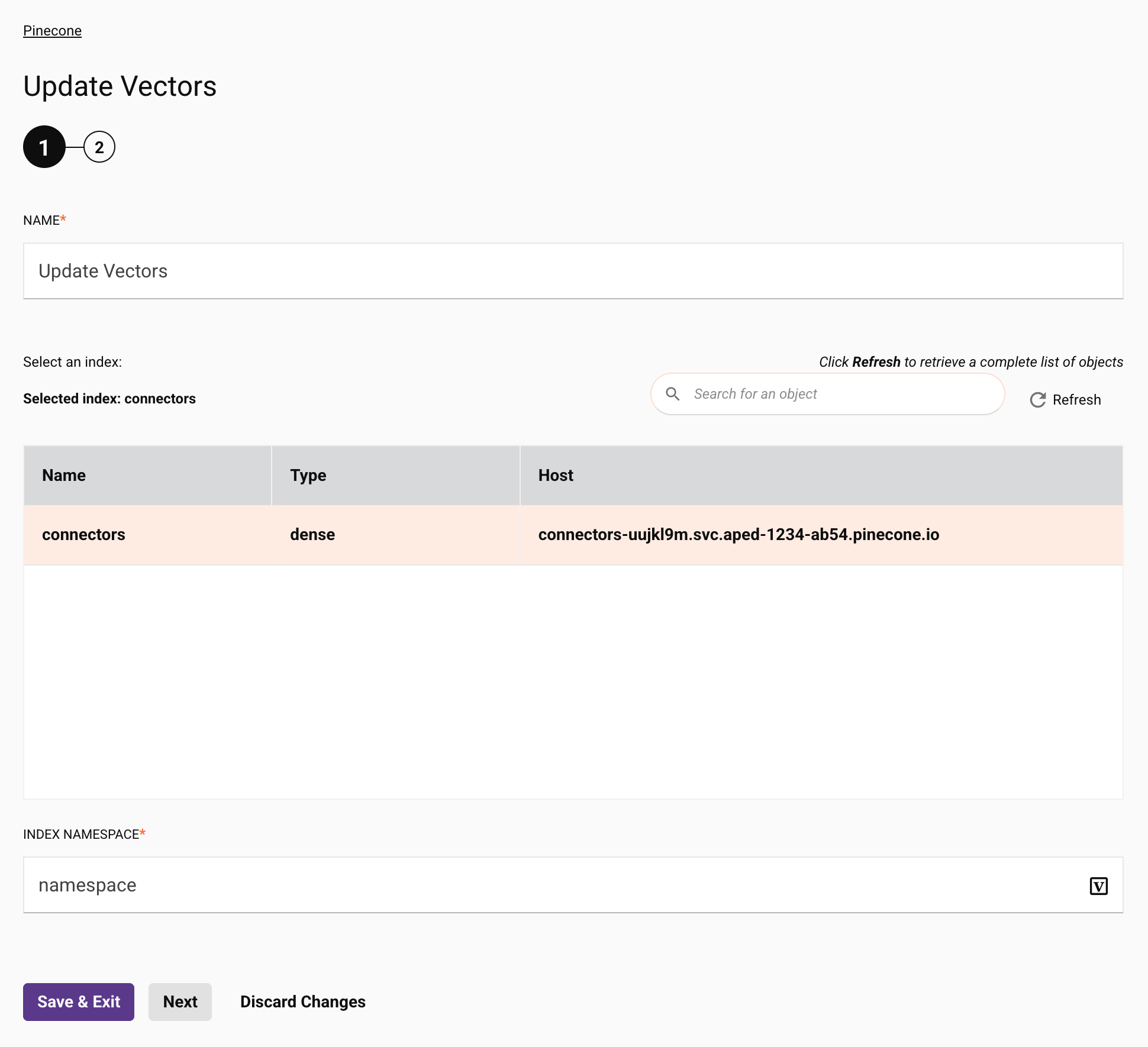Click the Selected index: connectors label
The height and width of the screenshot is (1047, 1148).
(x=109, y=399)
